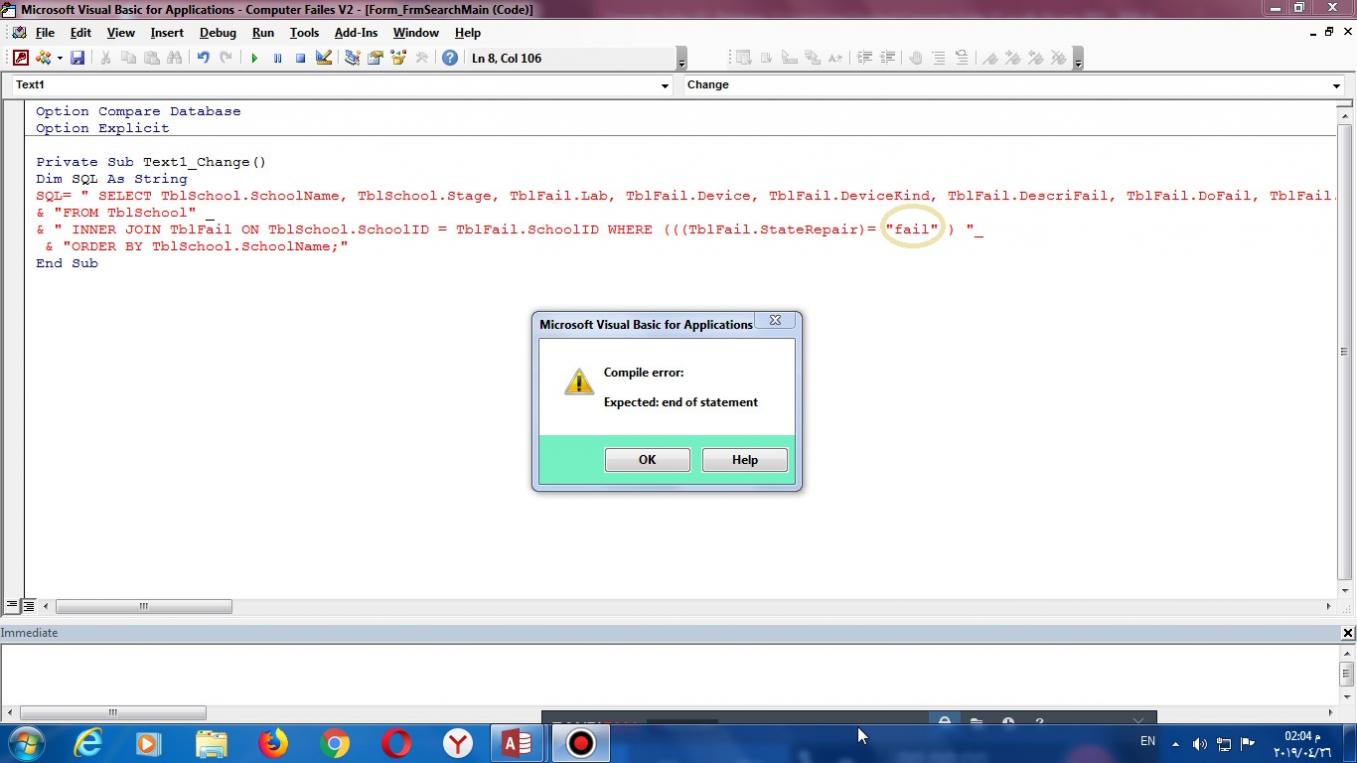The image size is (1357, 763).
Task: Save the project with the floppy disk icon
Action: pyautogui.click(x=77, y=58)
